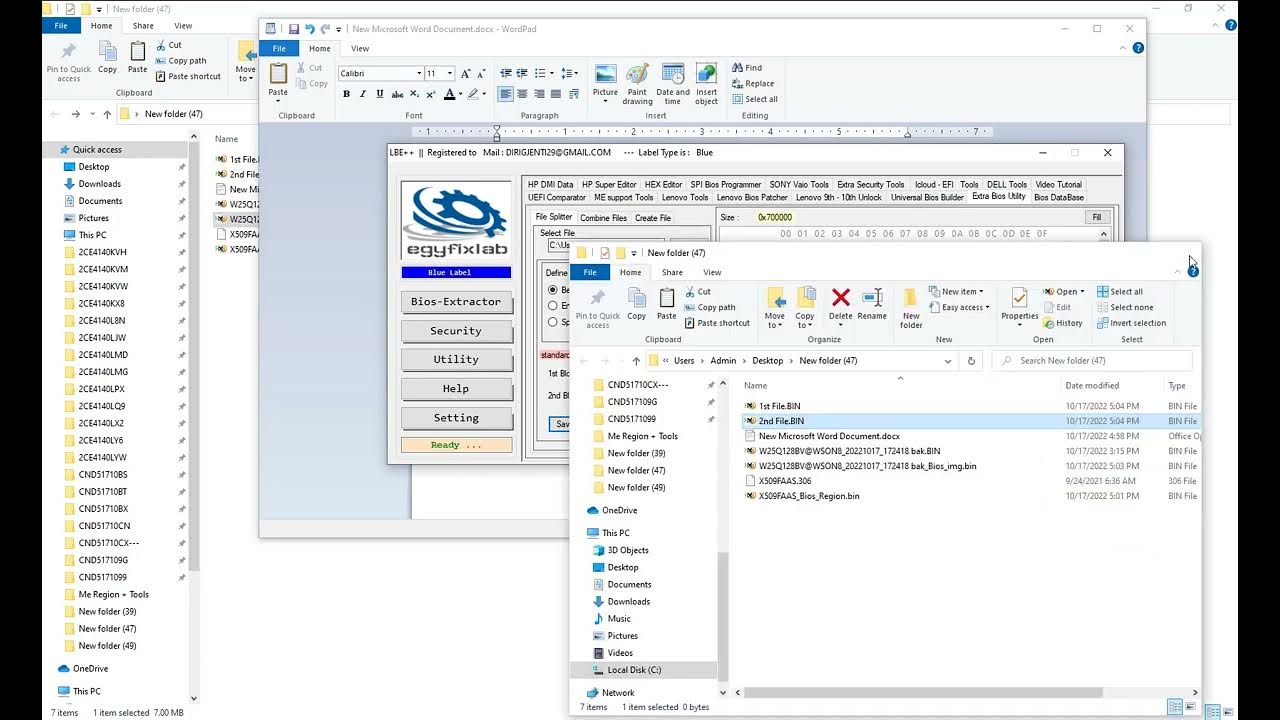
Task: Open the font size 11 dropdown in WordPad
Action: click(450, 73)
